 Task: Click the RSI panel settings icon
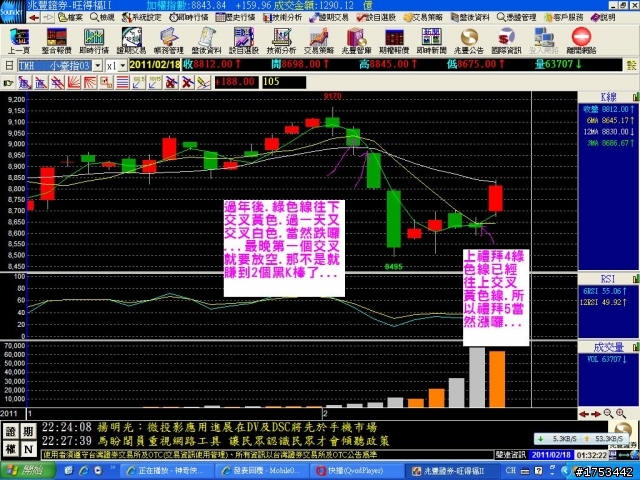(x=636, y=279)
